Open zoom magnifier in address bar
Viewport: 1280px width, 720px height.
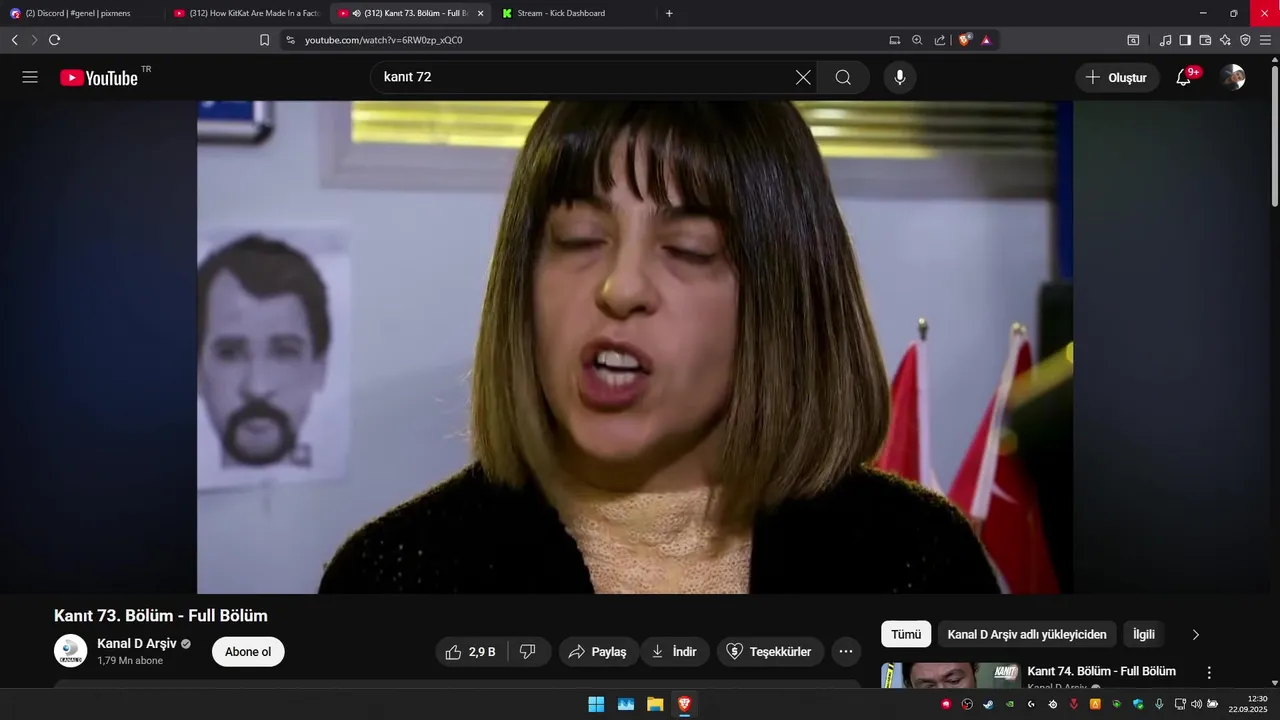click(917, 40)
